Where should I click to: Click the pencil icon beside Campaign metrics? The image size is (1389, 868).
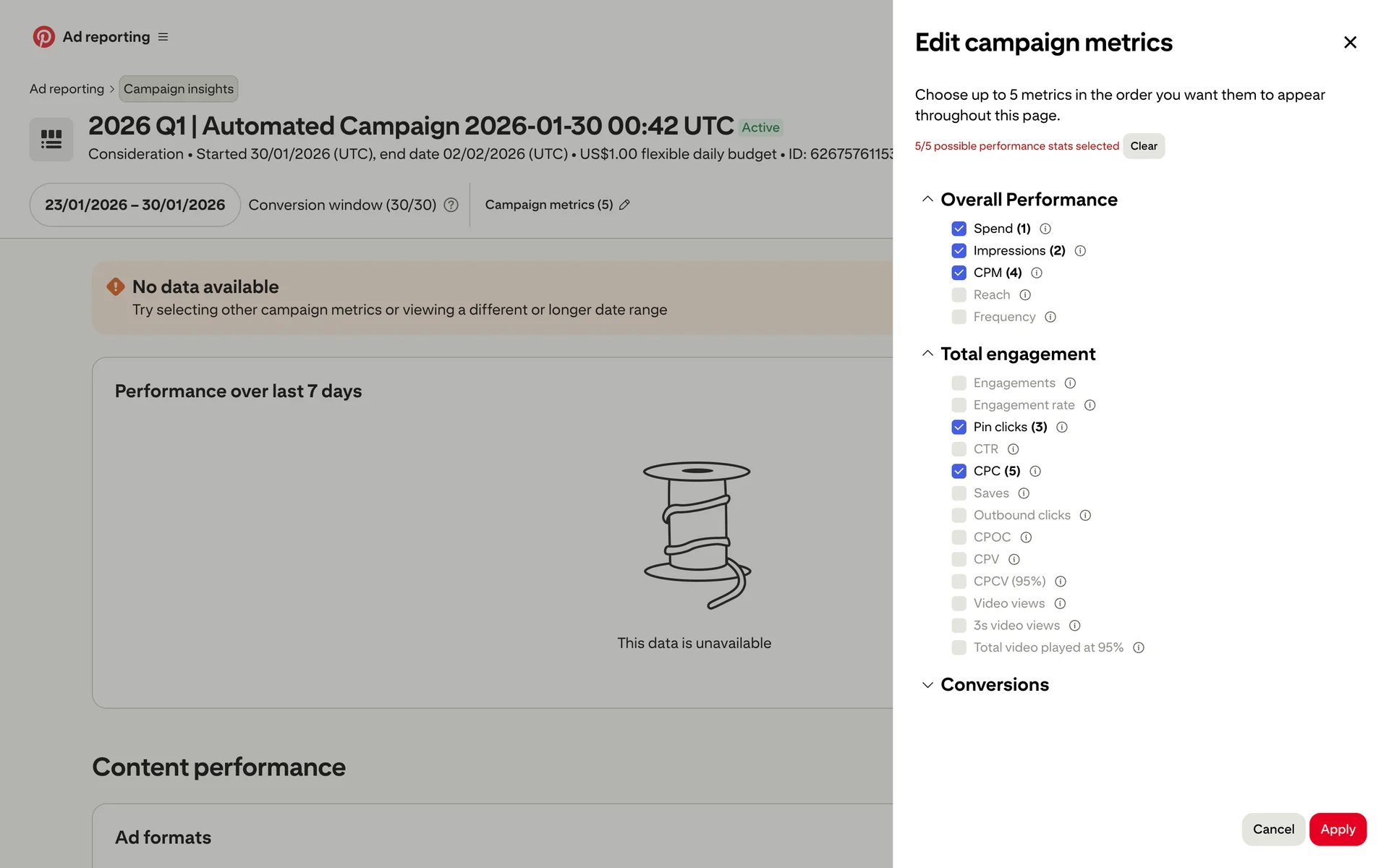(x=624, y=205)
